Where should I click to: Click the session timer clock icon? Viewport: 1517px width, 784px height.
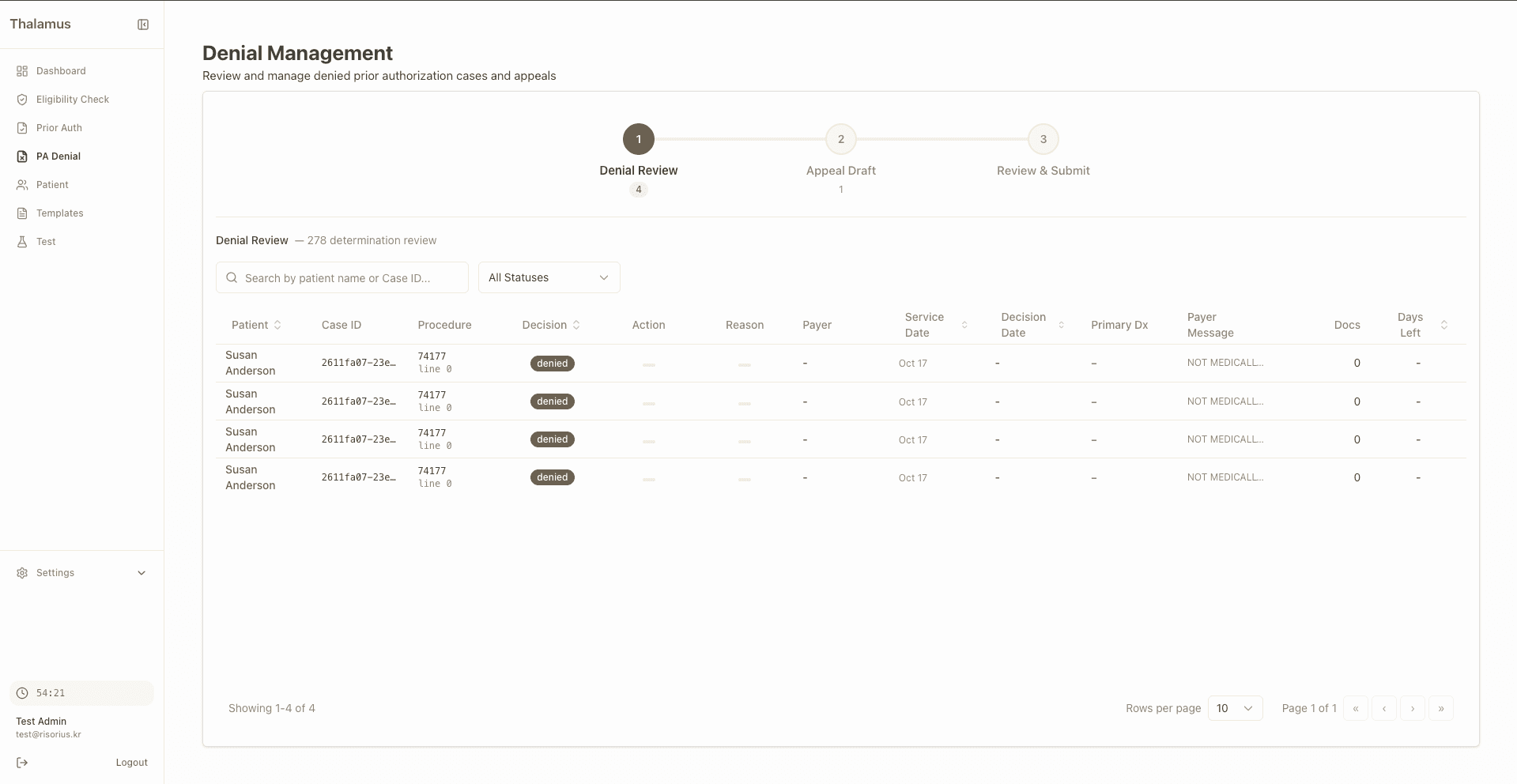click(x=22, y=693)
